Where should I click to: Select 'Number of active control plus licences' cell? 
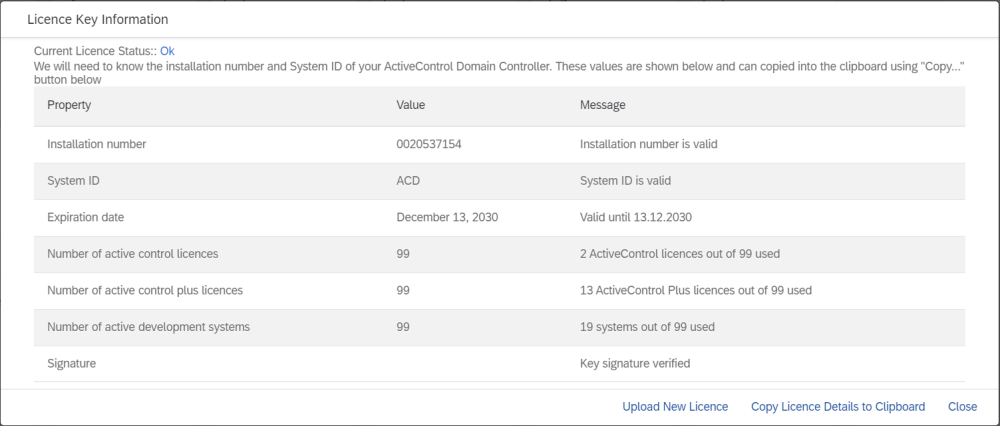click(x=145, y=290)
